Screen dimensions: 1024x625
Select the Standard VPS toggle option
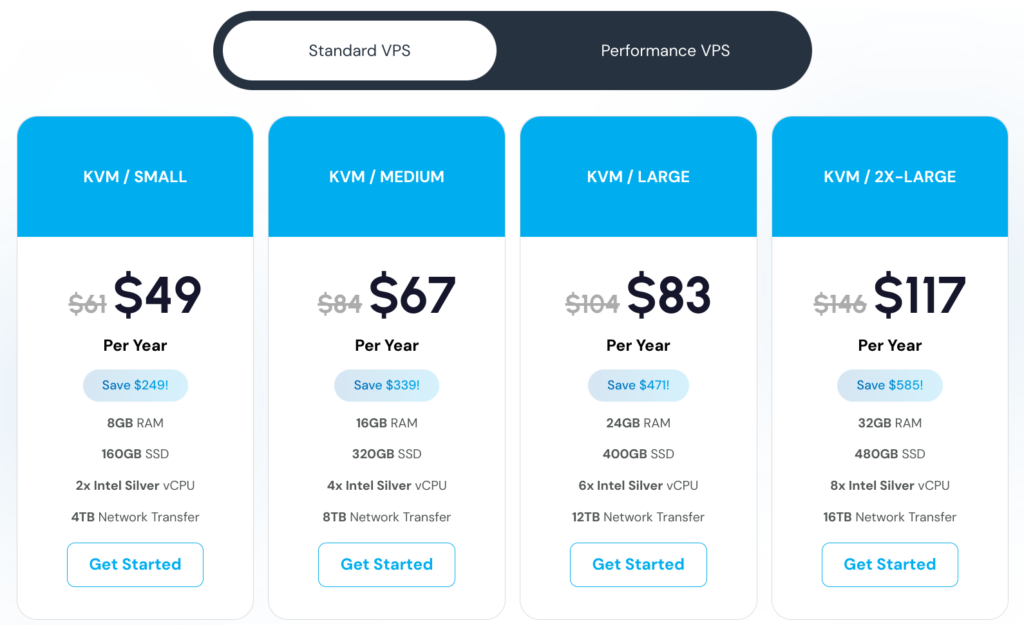[359, 50]
